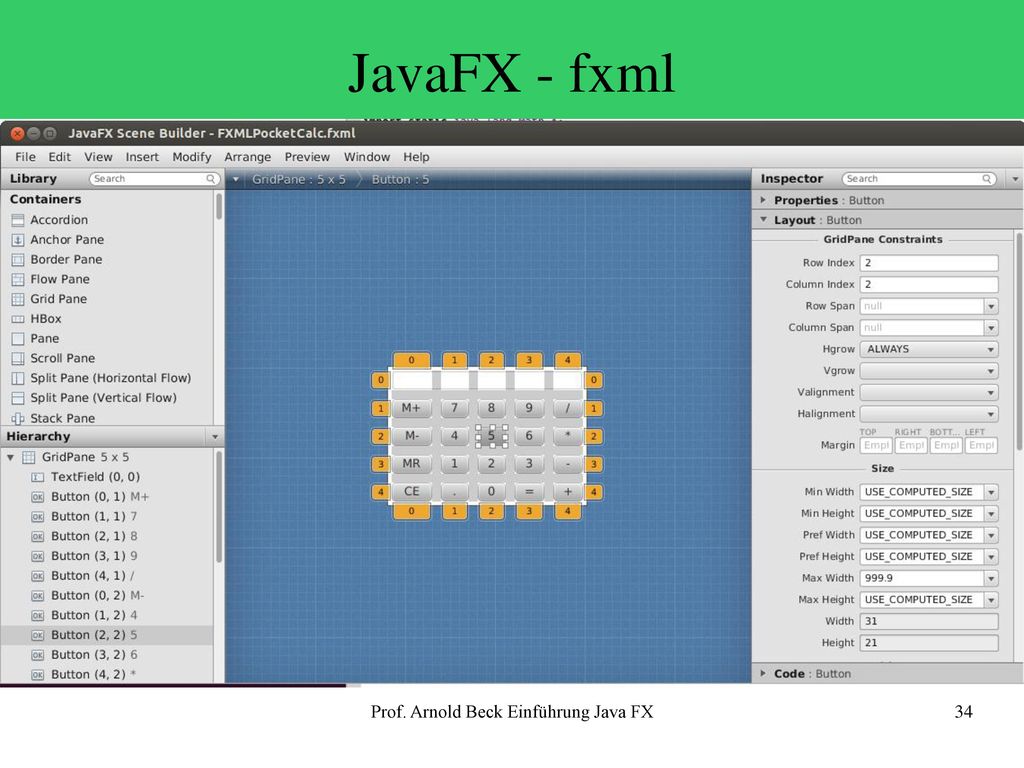Click the Margin TOP field

pos(876,445)
